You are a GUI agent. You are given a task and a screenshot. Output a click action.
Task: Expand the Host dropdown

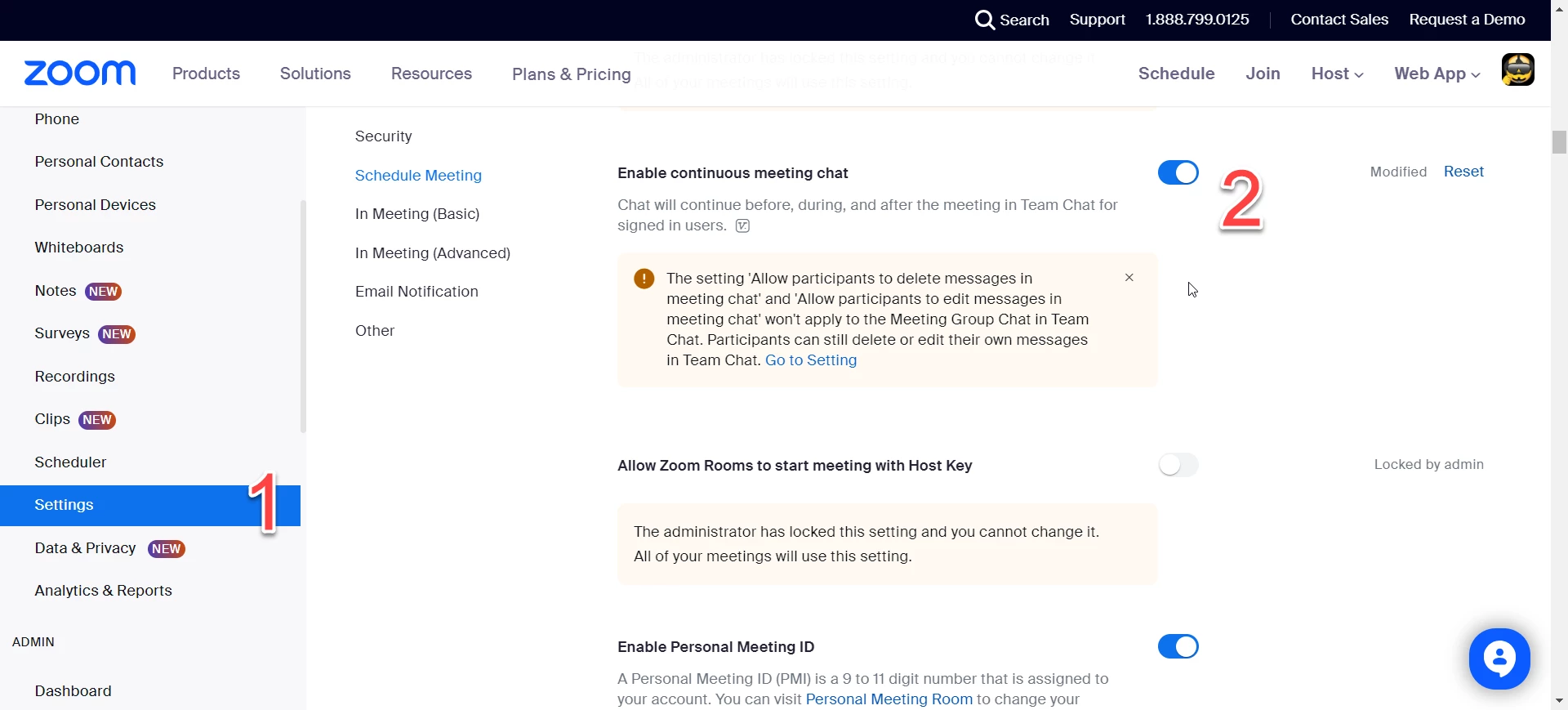1337,74
